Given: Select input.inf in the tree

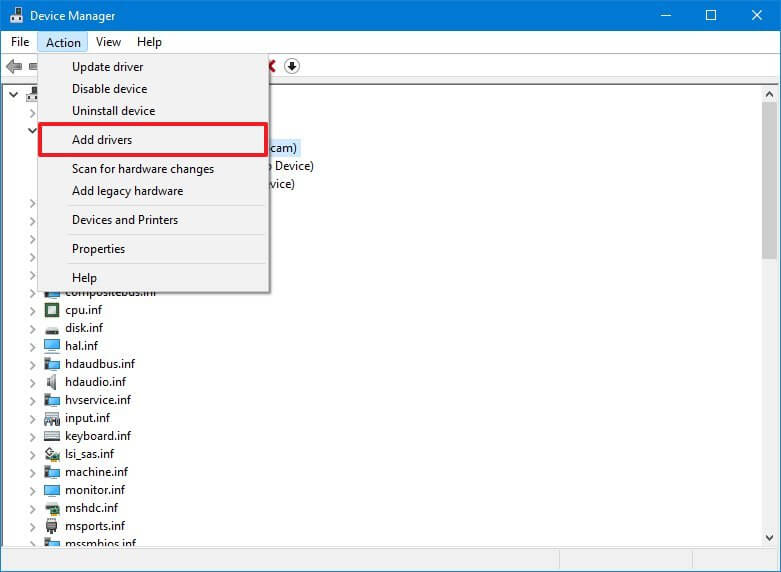Looking at the screenshot, I should 87,418.
